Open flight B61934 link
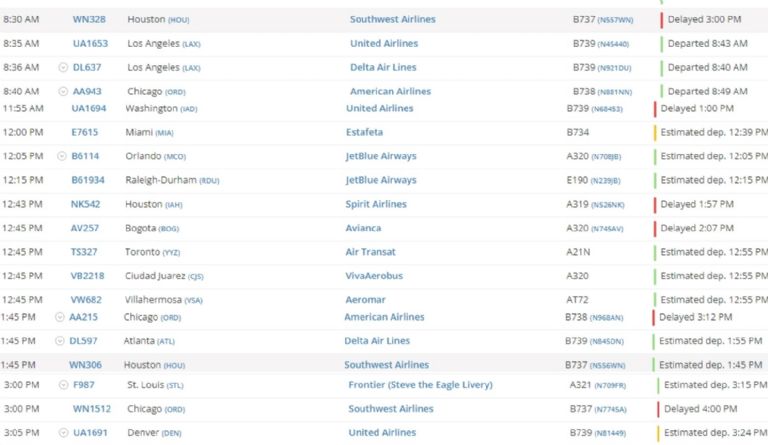Image resolution: width=768 pixels, height=445 pixels. click(88, 180)
